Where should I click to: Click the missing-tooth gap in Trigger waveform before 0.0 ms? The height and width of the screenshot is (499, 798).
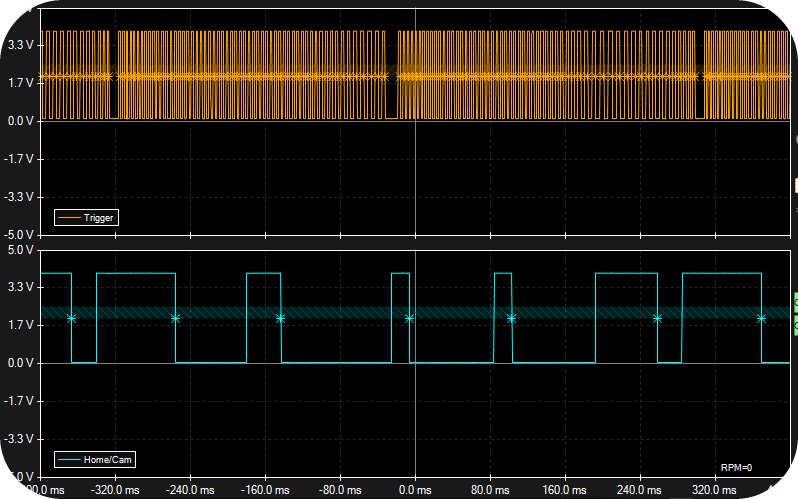[x=391, y=75]
